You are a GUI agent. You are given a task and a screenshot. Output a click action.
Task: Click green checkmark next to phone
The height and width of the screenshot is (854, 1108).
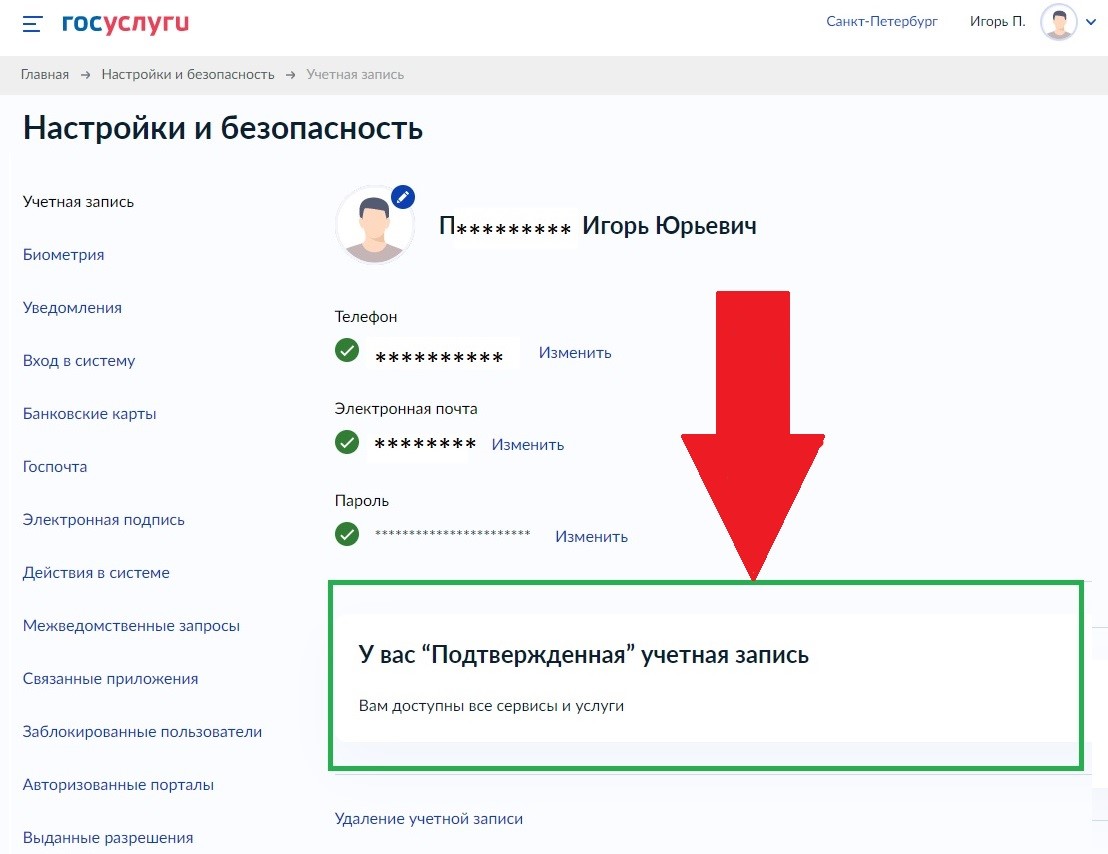tap(347, 351)
